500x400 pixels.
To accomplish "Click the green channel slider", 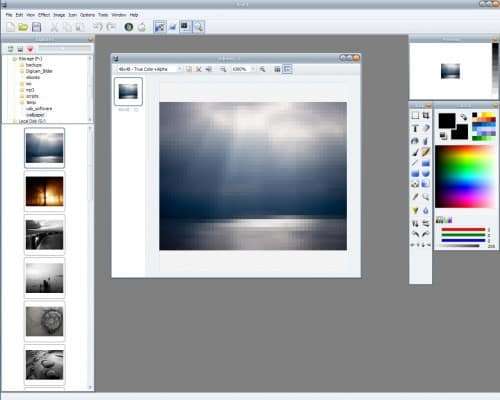I will point(463,235).
